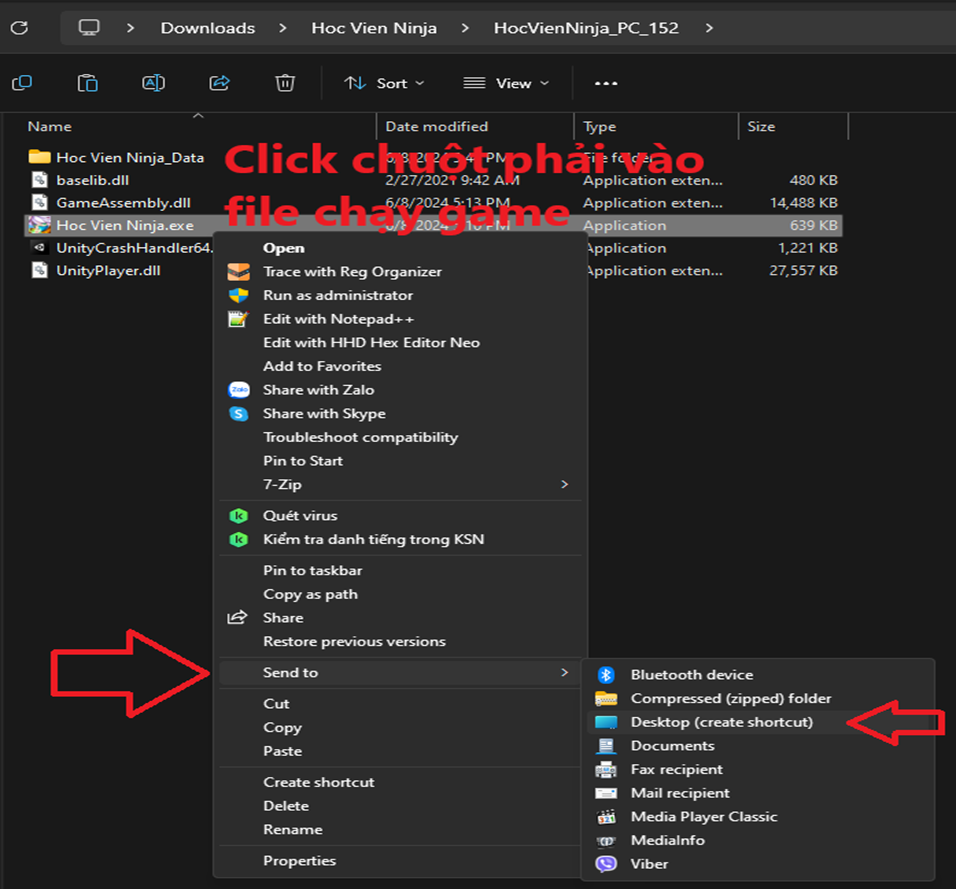Expand the 7-Zip submenu
The image size is (956, 889).
564,485
